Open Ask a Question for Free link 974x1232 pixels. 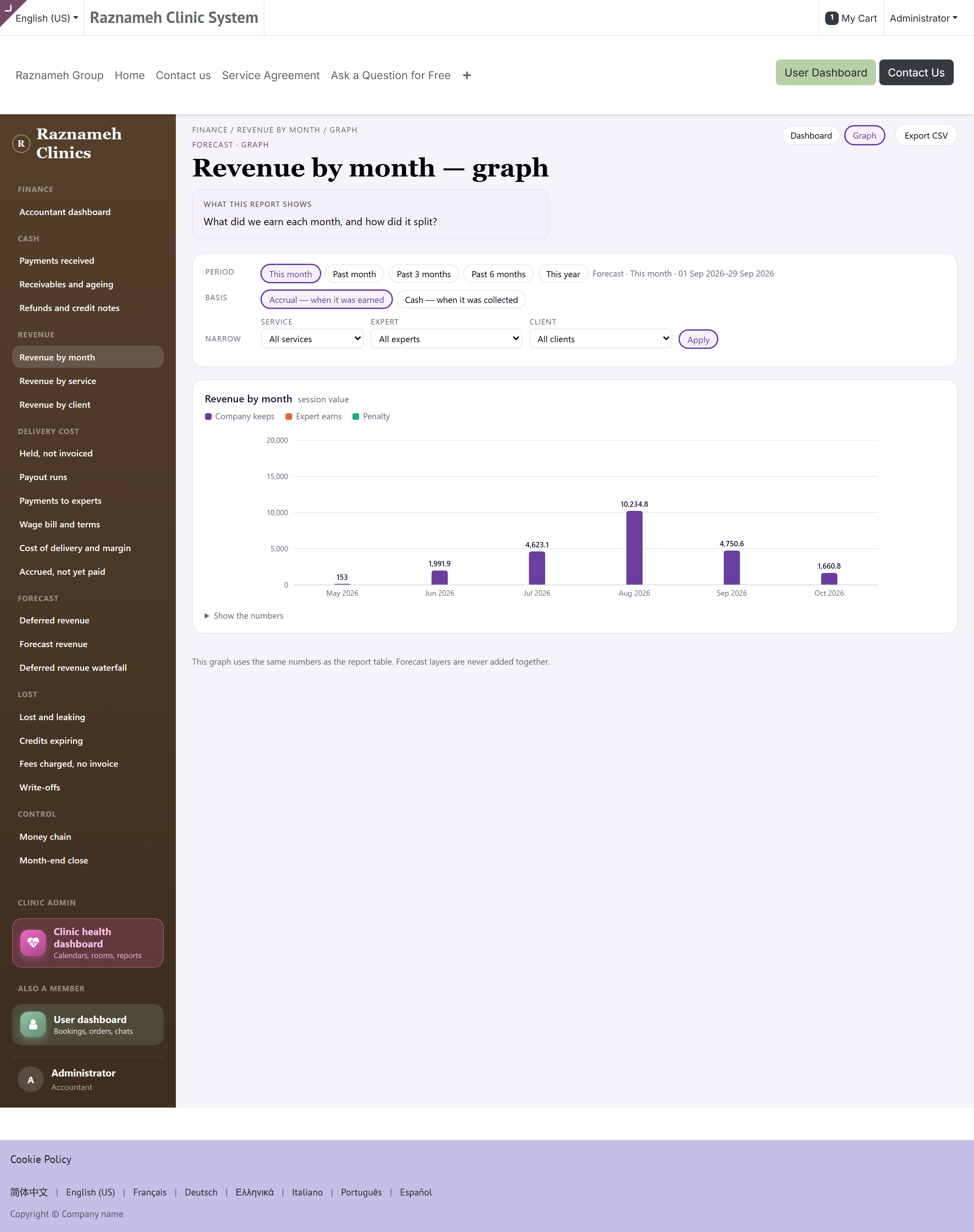[391, 75]
